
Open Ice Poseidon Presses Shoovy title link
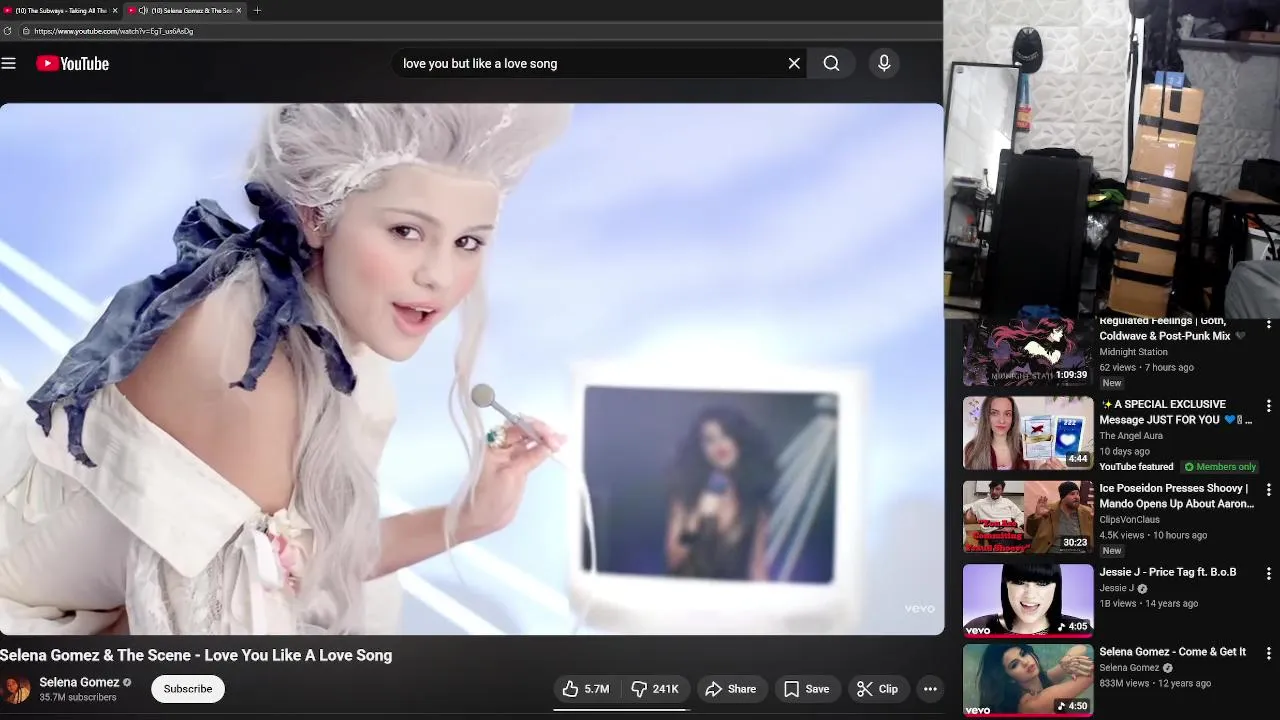click(x=1176, y=496)
